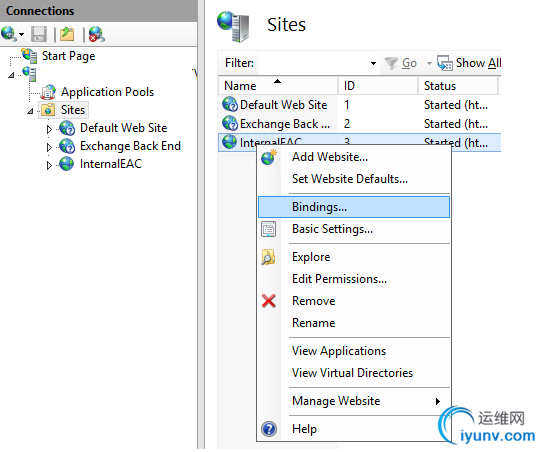Choose Remove from the context menu
The image size is (541, 452).
(354, 301)
